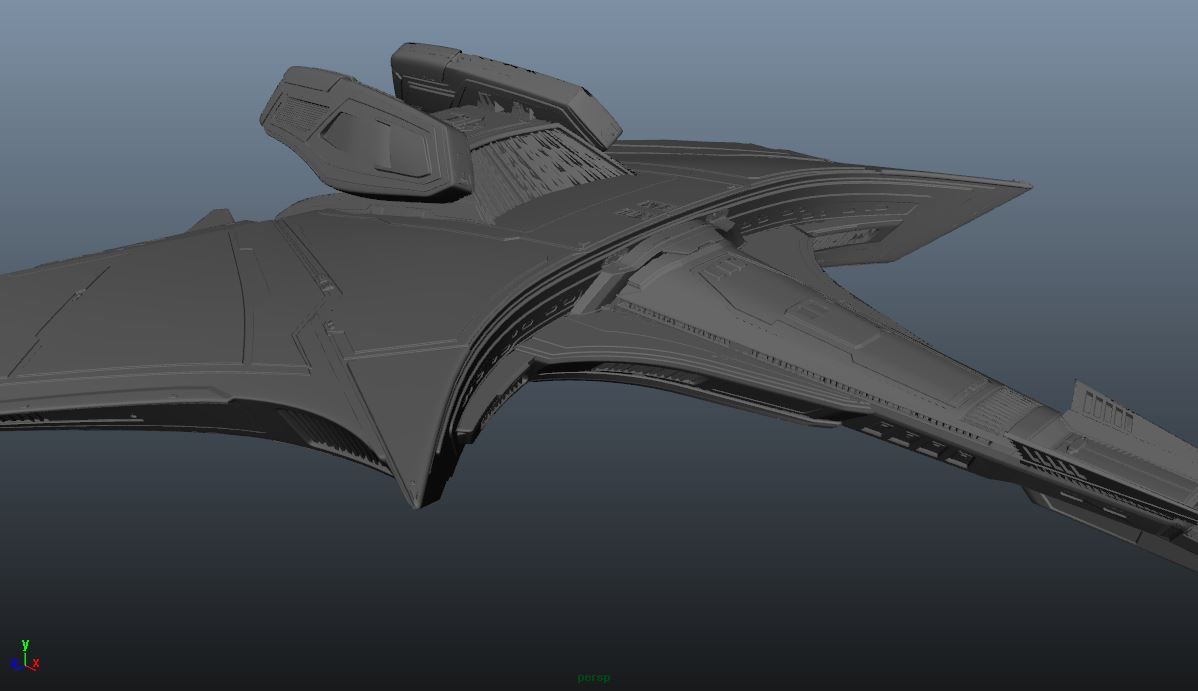Click the XYZ axis orientation gizmo
The image size is (1198, 691).
pos(24,657)
